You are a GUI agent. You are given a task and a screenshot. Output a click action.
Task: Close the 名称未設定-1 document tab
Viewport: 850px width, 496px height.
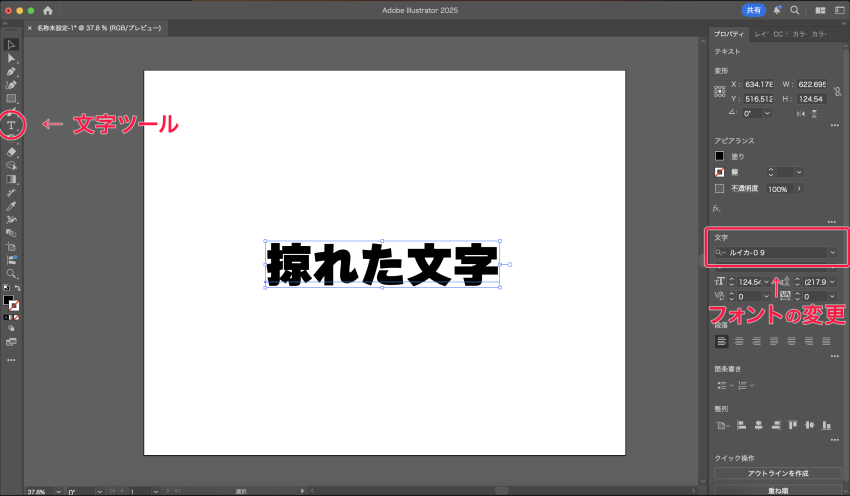point(30,28)
